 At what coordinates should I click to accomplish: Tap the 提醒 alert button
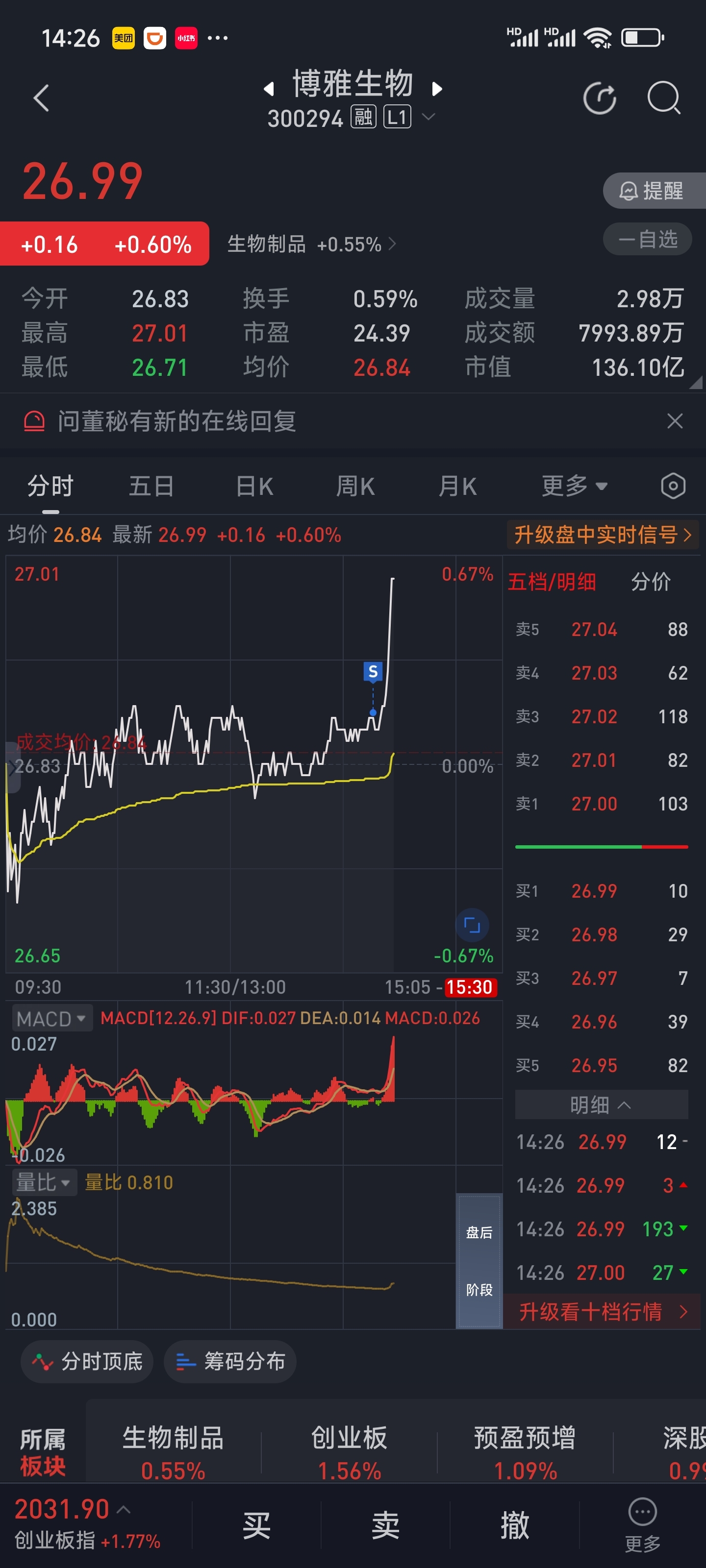654,191
